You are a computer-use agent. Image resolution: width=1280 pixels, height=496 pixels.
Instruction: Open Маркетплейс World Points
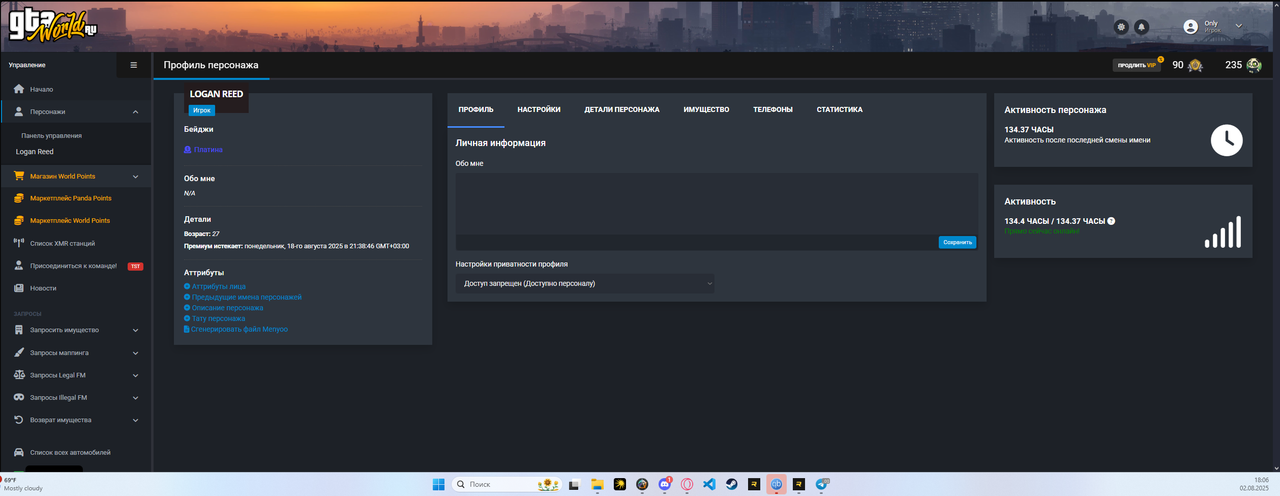click(x=76, y=220)
